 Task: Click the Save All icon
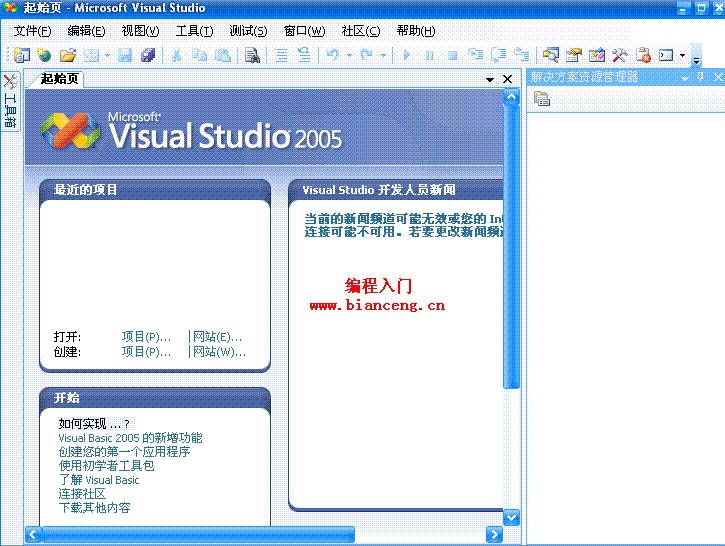click(x=148, y=55)
